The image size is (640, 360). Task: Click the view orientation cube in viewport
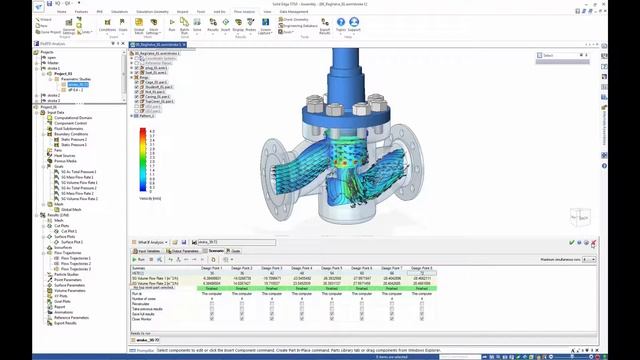[580, 217]
